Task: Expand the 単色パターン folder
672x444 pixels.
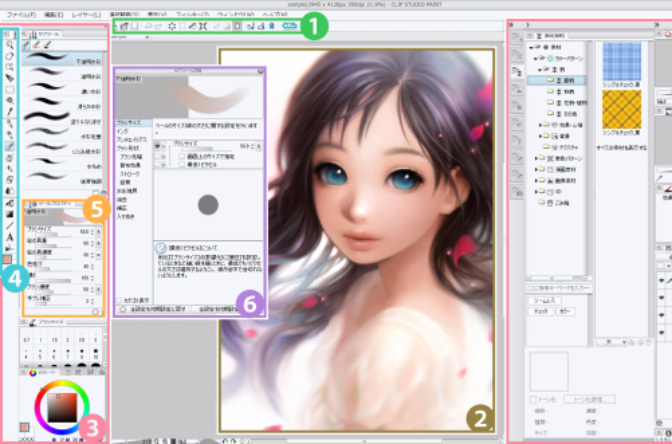Action: pos(537,158)
